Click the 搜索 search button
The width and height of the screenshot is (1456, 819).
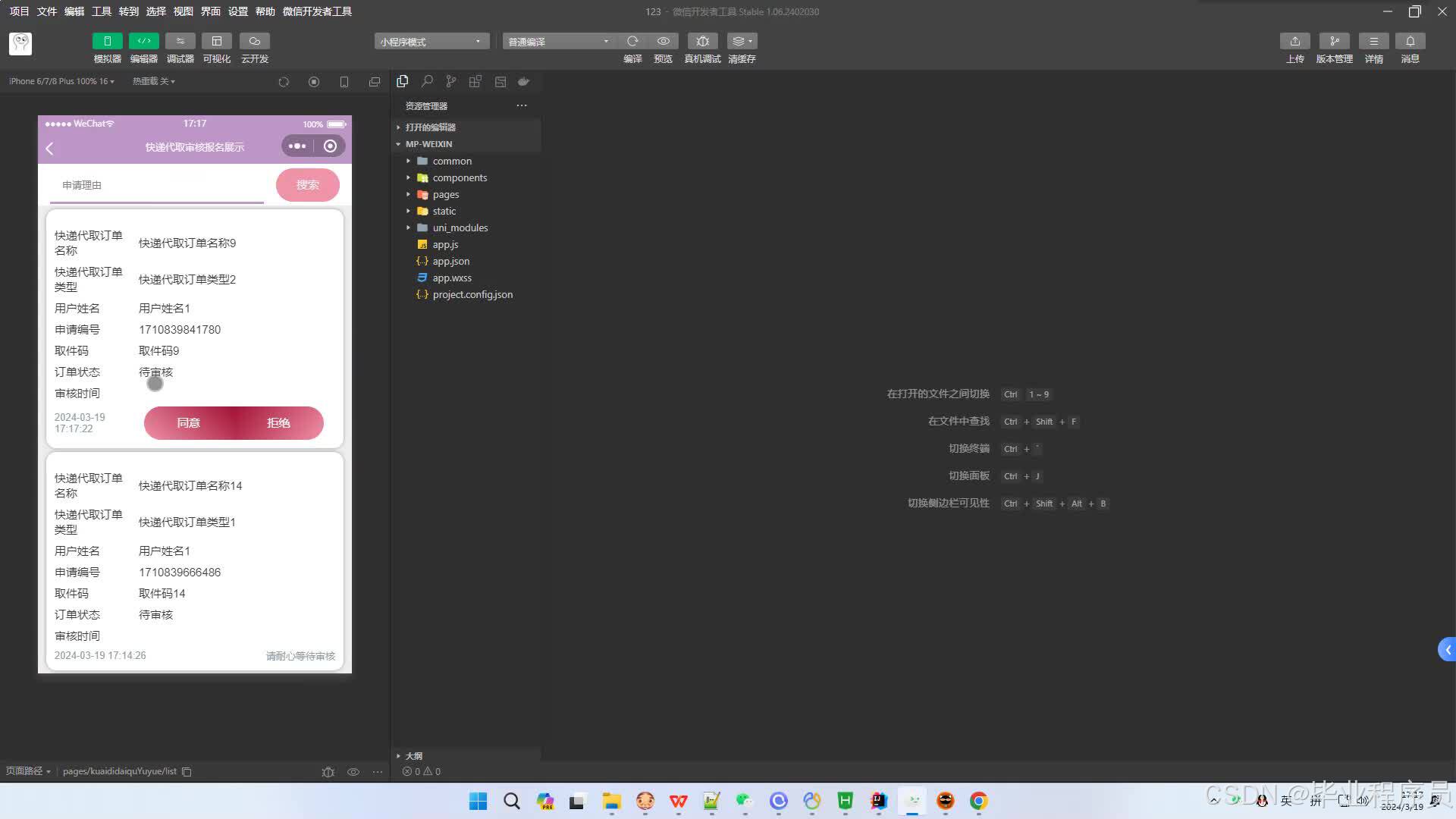click(307, 185)
